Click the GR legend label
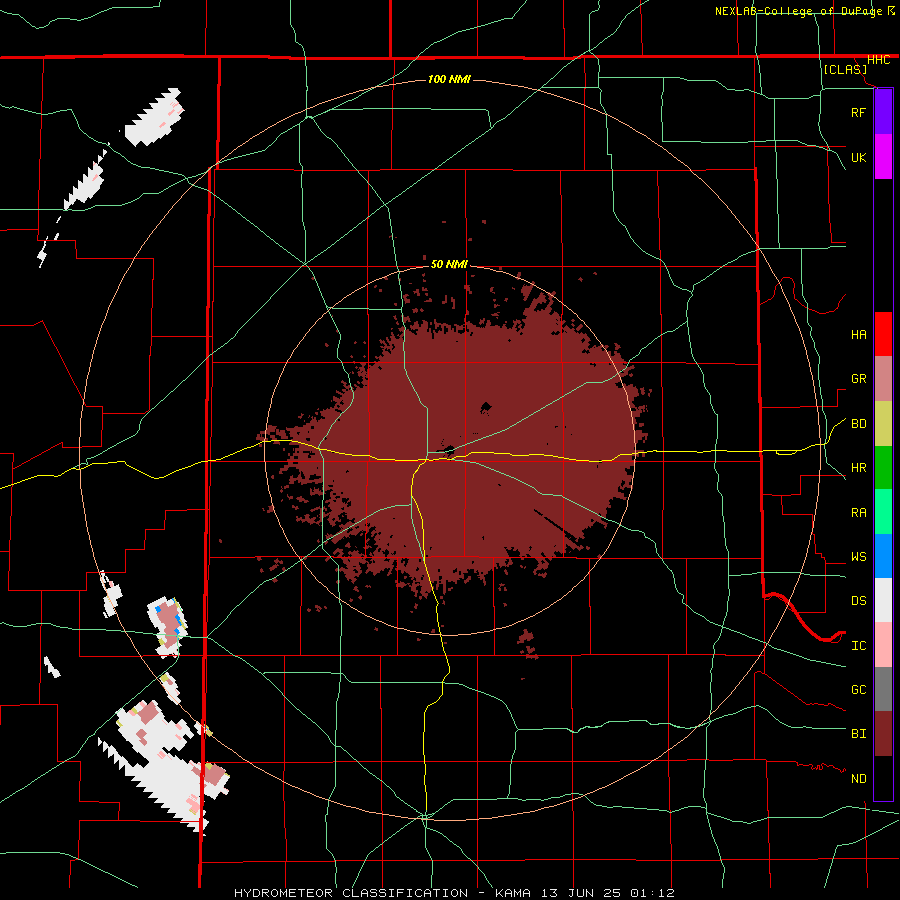Image resolution: width=900 pixels, height=900 pixels. pos(858,379)
